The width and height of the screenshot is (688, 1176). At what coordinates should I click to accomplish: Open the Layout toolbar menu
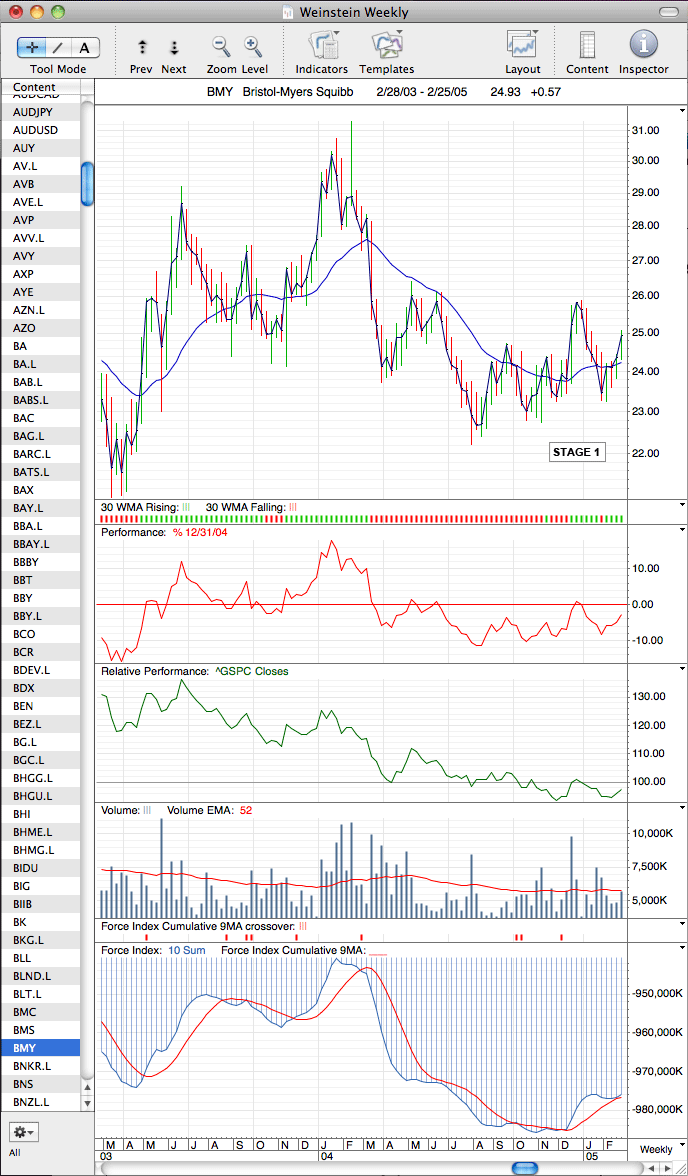(523, 45)
